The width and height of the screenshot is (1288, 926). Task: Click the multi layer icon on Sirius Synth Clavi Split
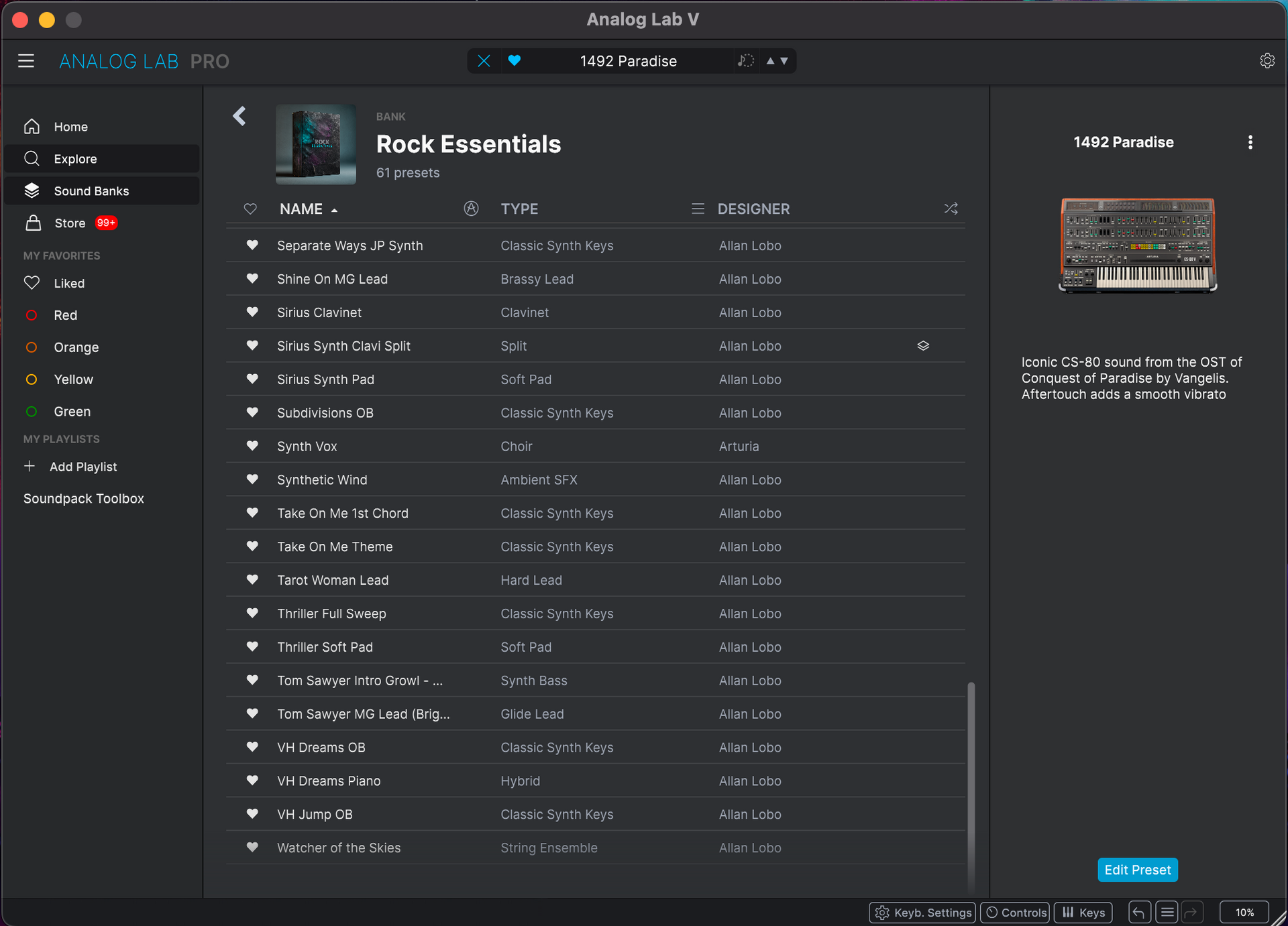[923, 346]
